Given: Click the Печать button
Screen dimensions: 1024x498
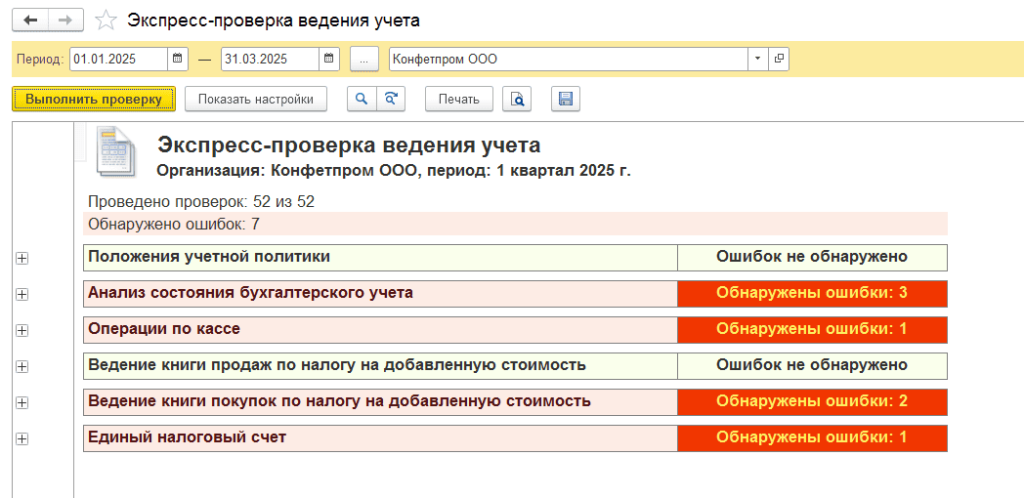Looking at the screenshot, I should tap(458, 99).
